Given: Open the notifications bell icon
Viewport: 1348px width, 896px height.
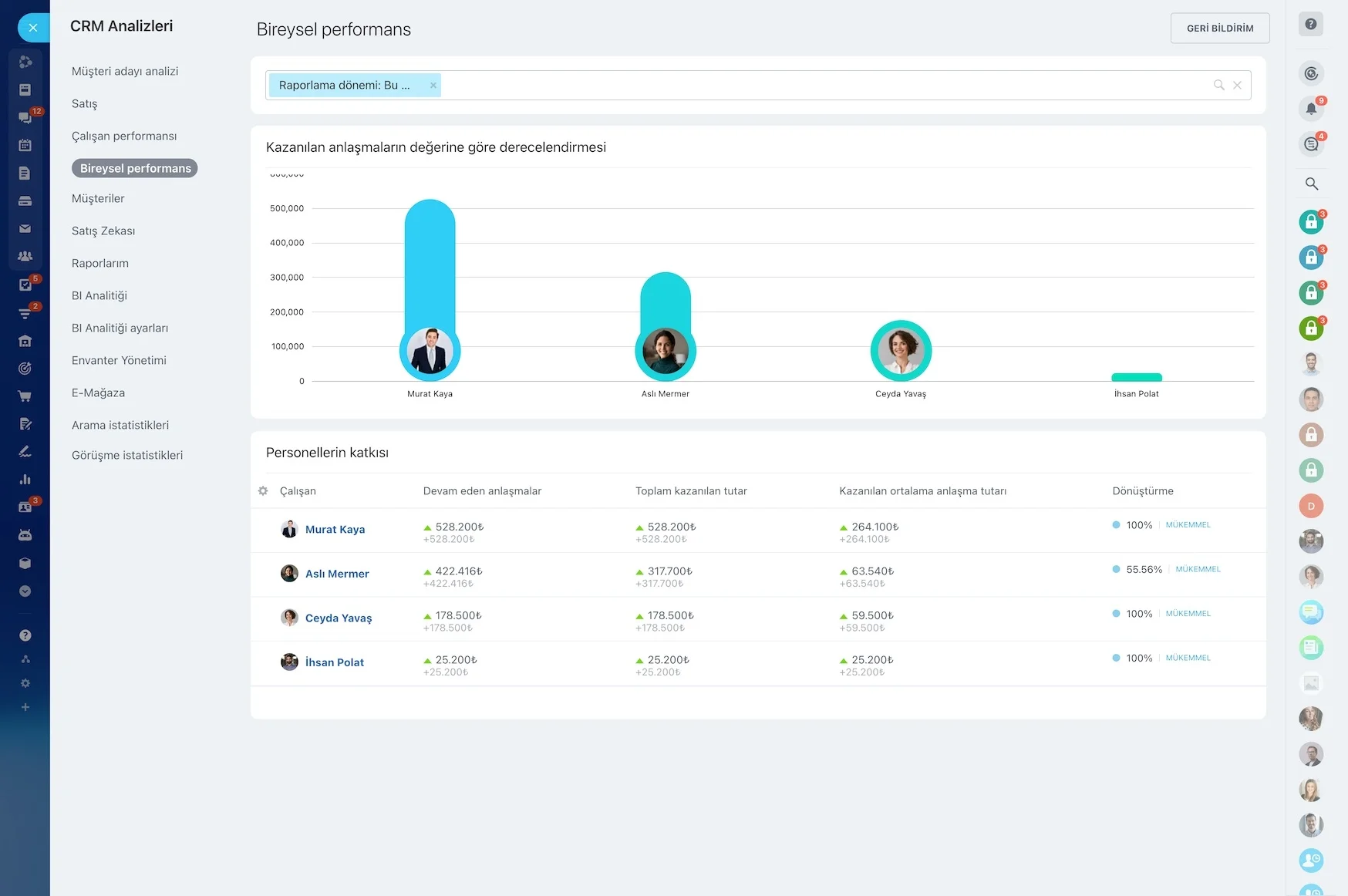Looking at the screenshot, I should pos(1311,109).
